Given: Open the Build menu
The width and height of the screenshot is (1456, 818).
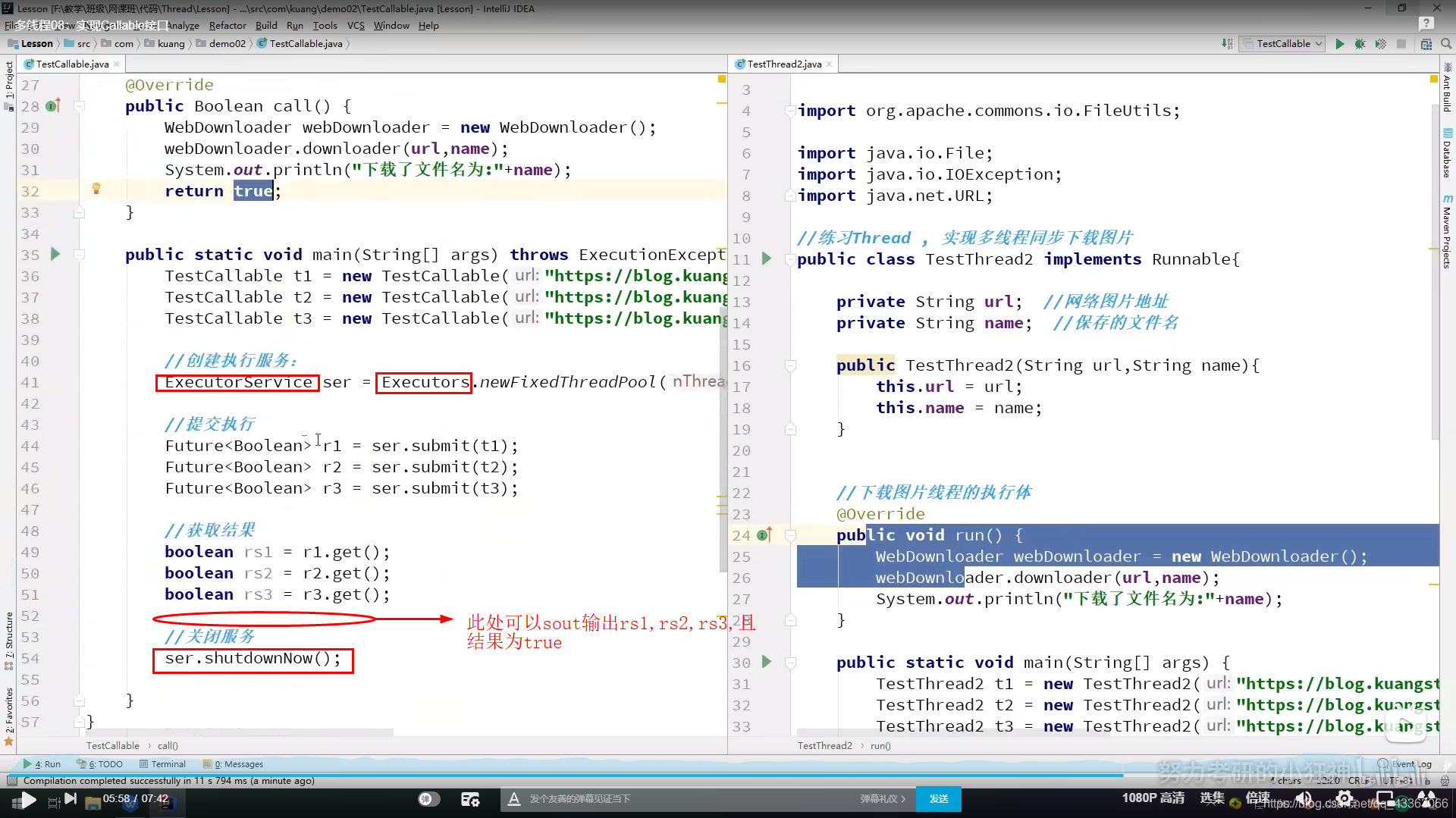Looking at the screenshot, I should (266, 26).
